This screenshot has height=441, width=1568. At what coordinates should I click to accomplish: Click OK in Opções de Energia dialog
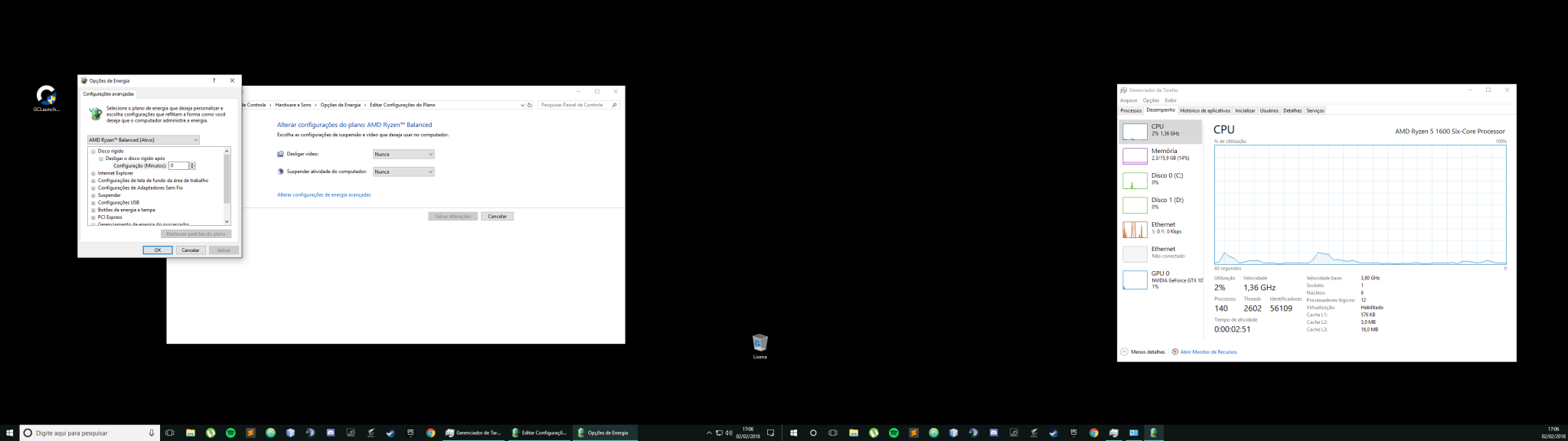pyautogui.click(x=158, y=250)
